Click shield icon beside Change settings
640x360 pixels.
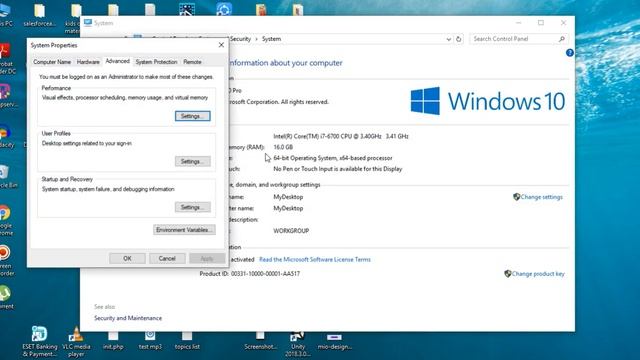[516, 197]
